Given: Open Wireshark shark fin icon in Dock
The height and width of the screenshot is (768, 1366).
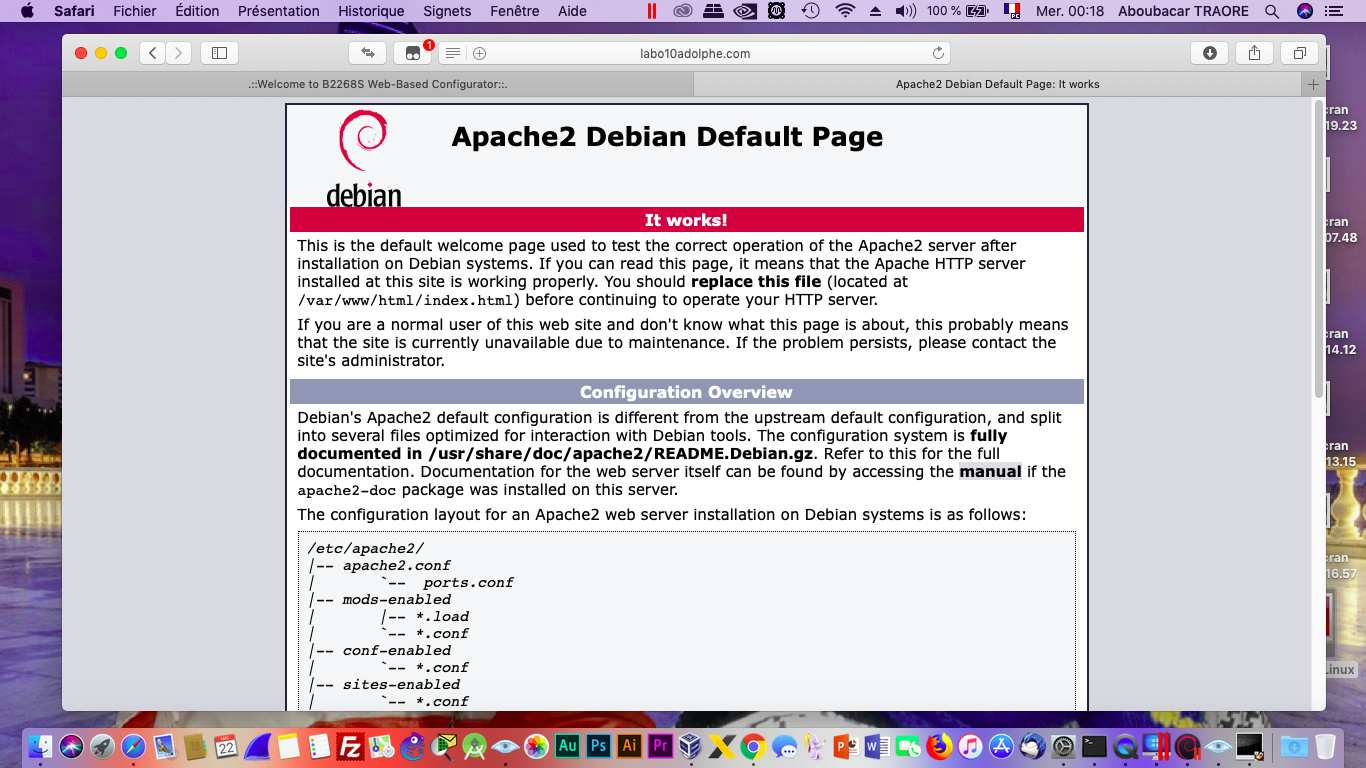Looking at the screenshot, I should (x=257, y=747).
